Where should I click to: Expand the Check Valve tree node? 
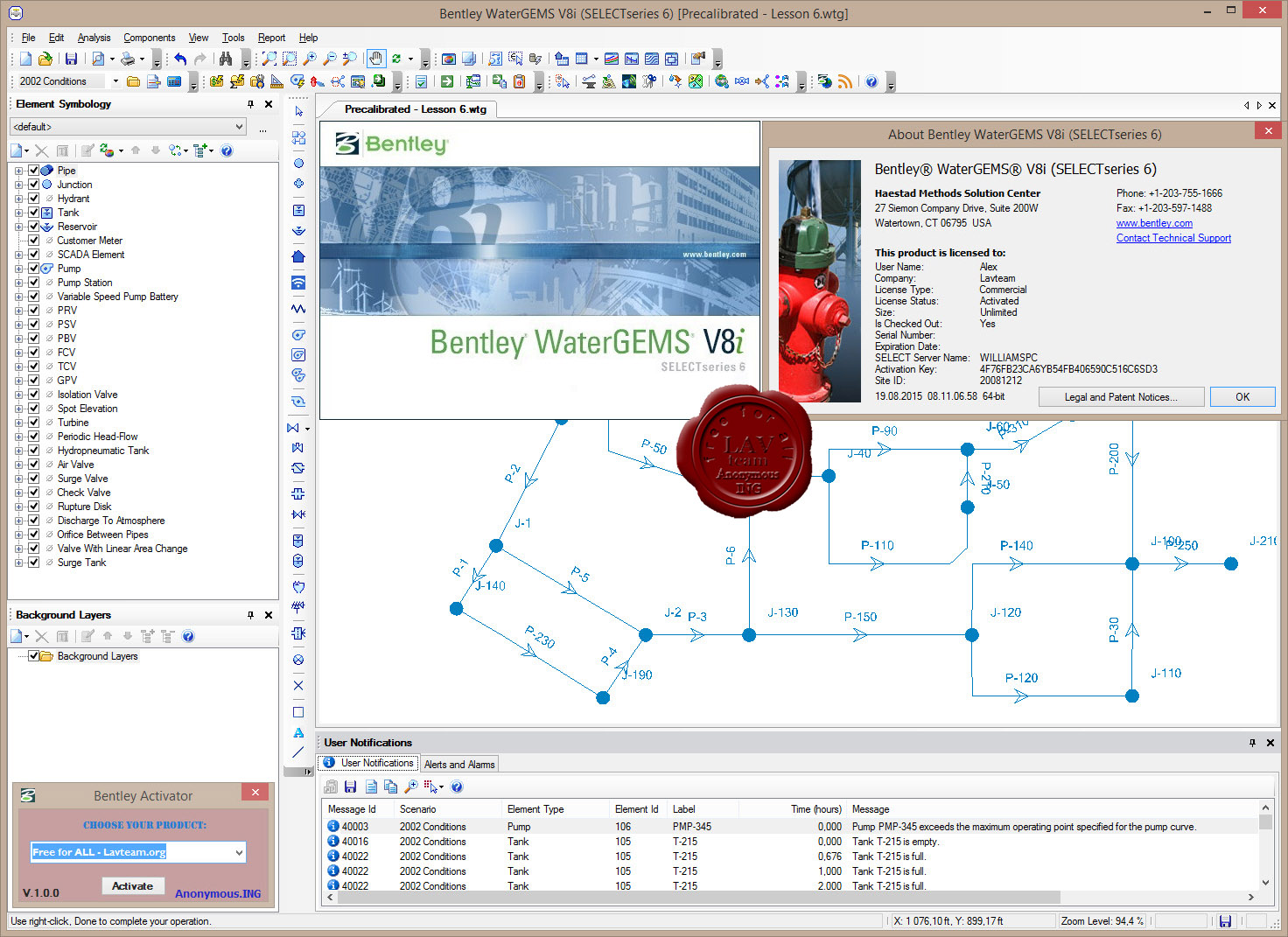click(x=18, y=493)
